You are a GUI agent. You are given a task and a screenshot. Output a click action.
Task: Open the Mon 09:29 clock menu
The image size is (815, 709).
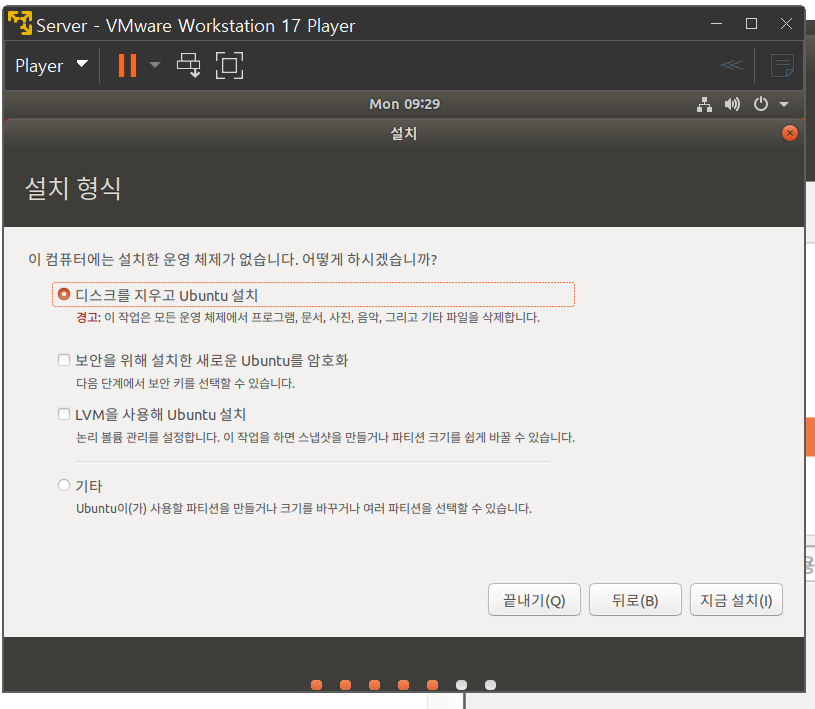point(404,104)
